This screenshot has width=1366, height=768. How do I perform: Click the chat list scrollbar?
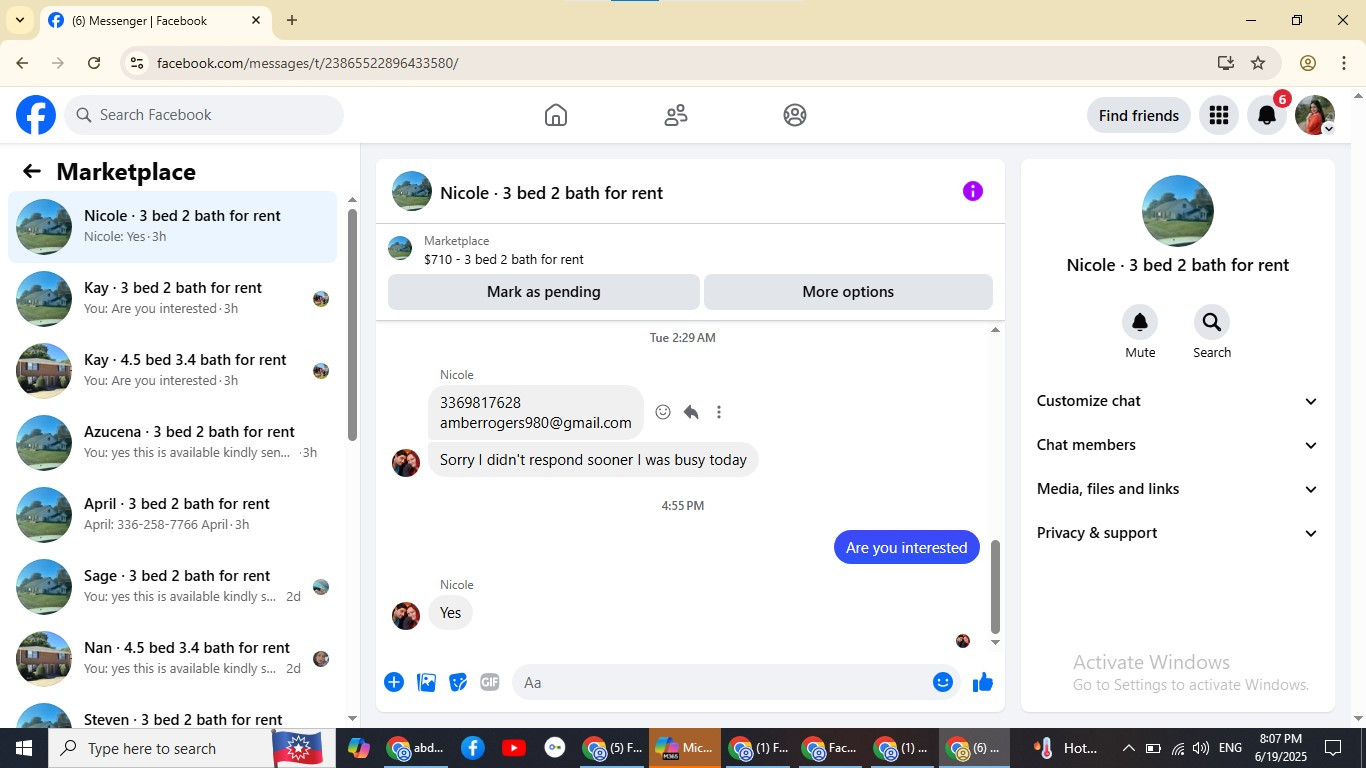[352, 324]
